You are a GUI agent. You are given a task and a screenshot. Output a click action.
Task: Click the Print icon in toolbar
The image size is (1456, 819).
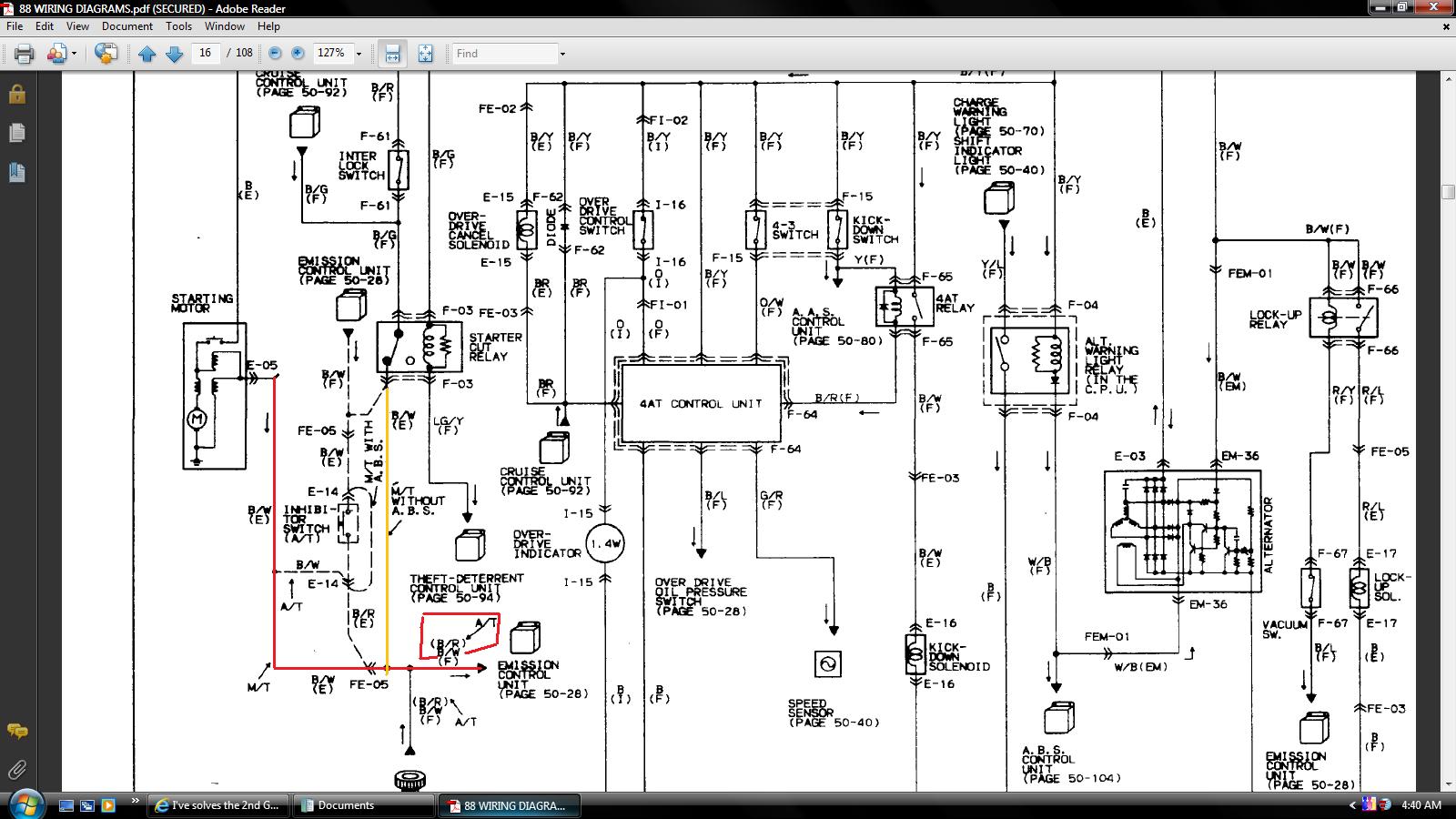[x=25, y=54]
